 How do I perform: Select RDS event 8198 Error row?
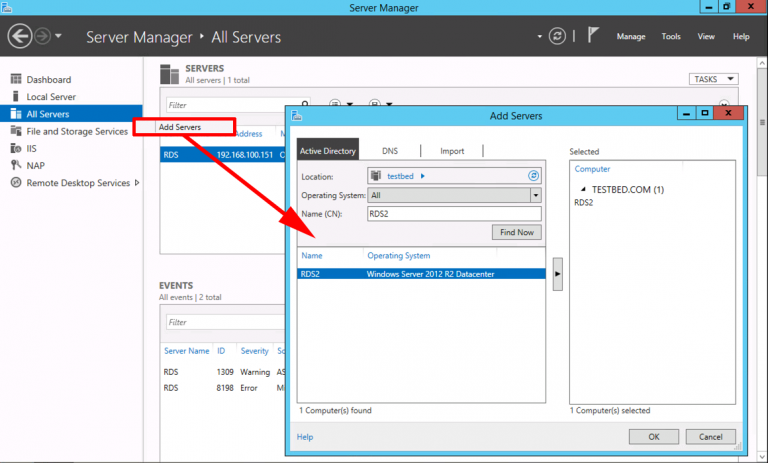click(223, 388)
